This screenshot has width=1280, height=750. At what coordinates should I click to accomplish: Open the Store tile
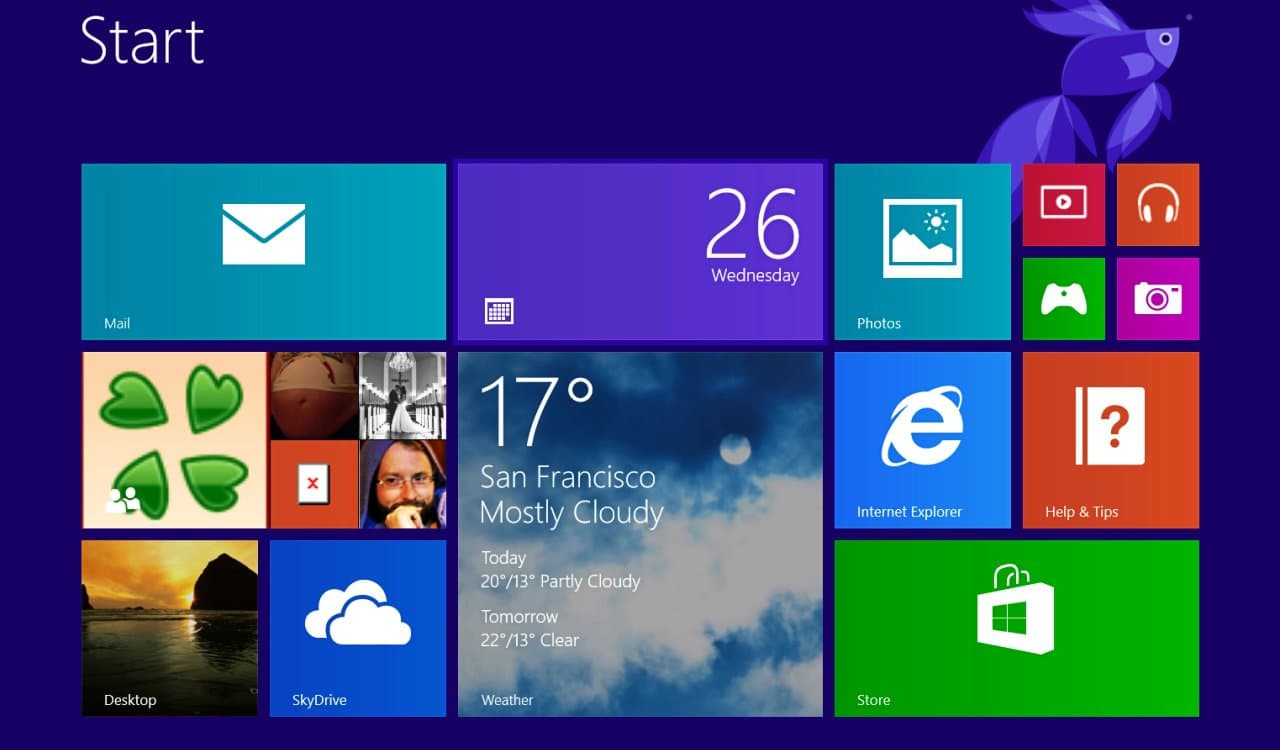tap(1017, 628)
